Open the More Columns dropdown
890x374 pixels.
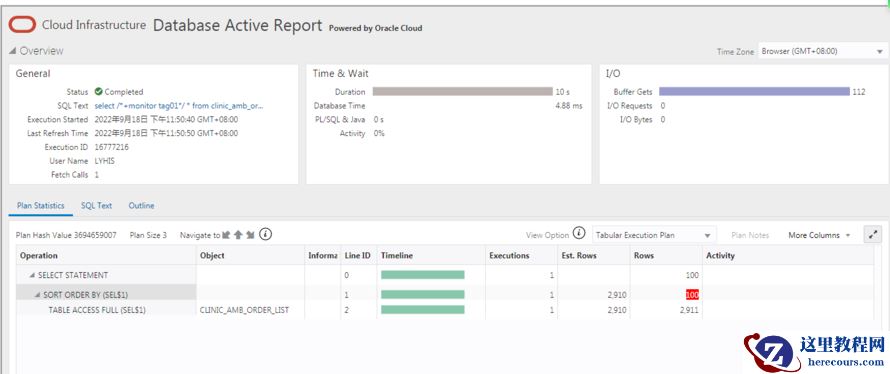819,235
